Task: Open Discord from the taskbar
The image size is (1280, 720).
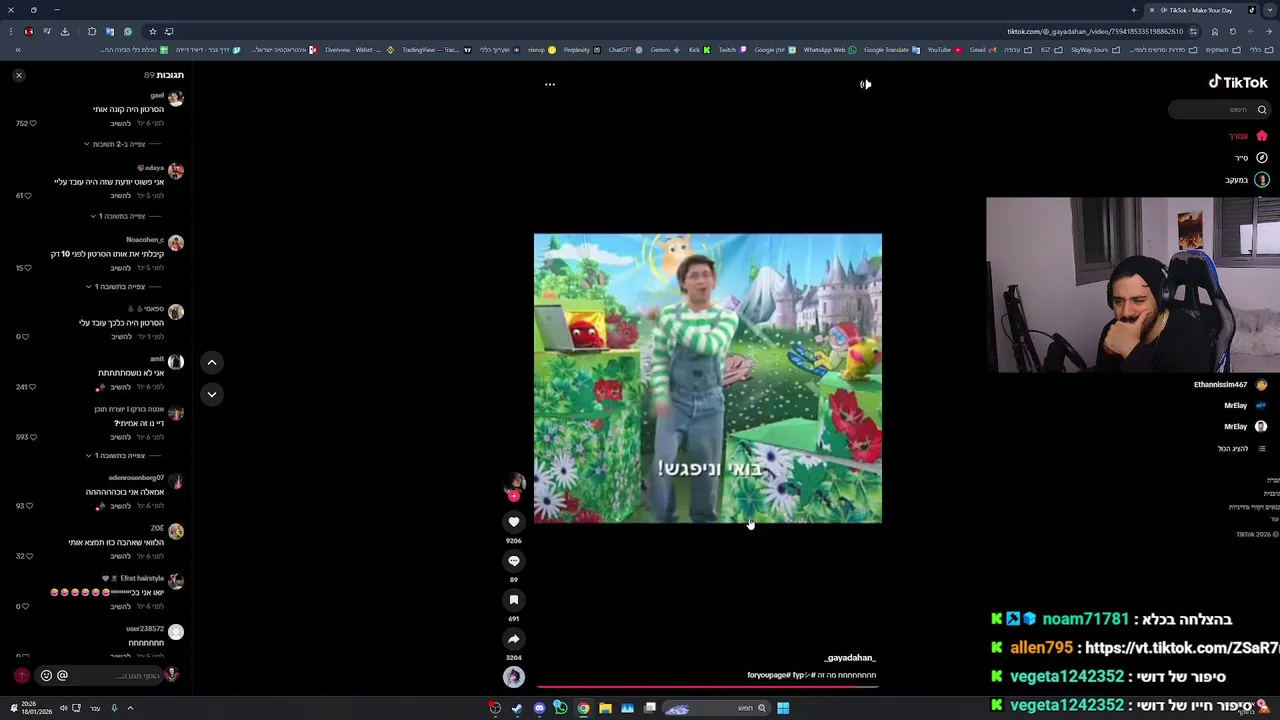Action: click(x=539, y=708)
